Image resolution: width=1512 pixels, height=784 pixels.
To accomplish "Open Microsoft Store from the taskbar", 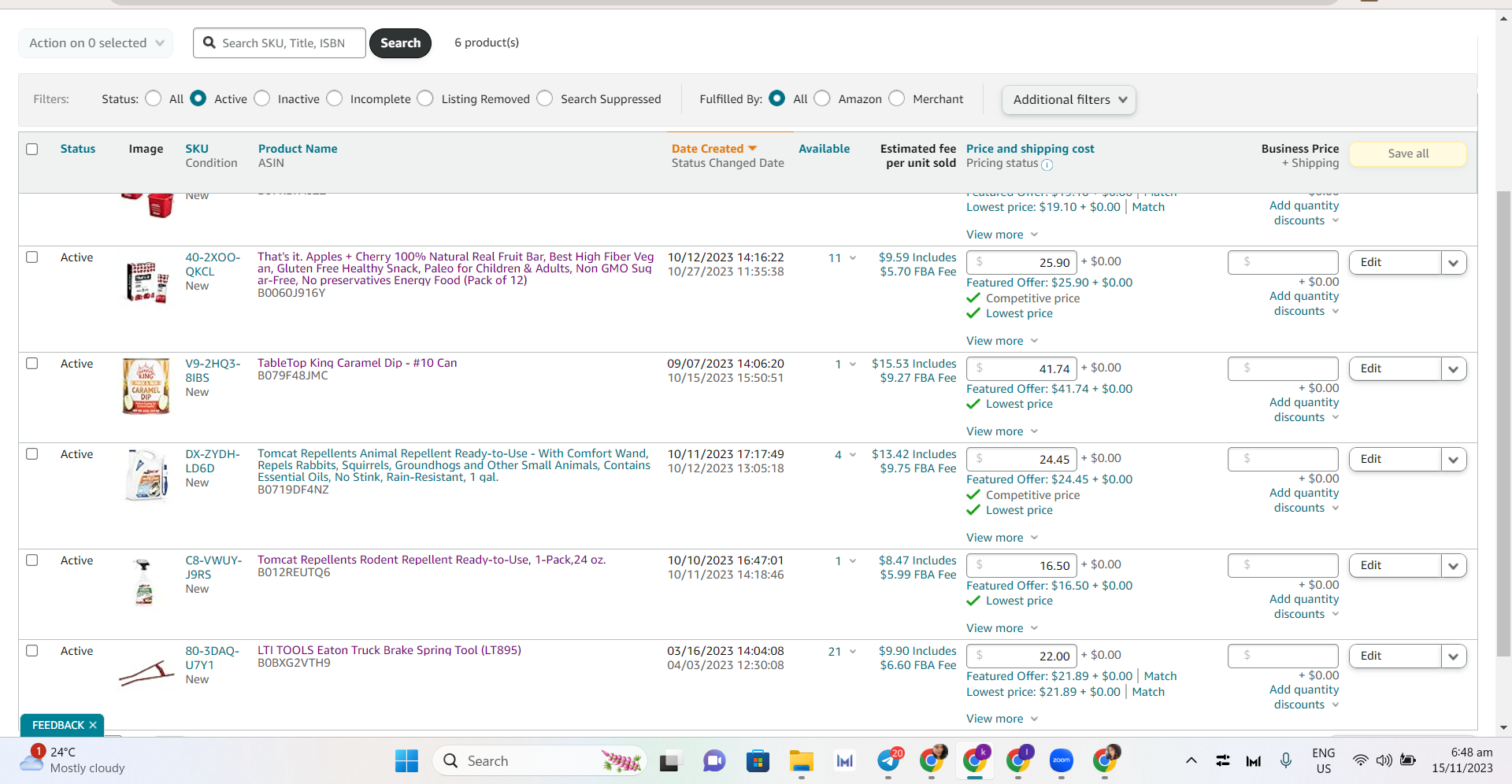I will 758,760.
